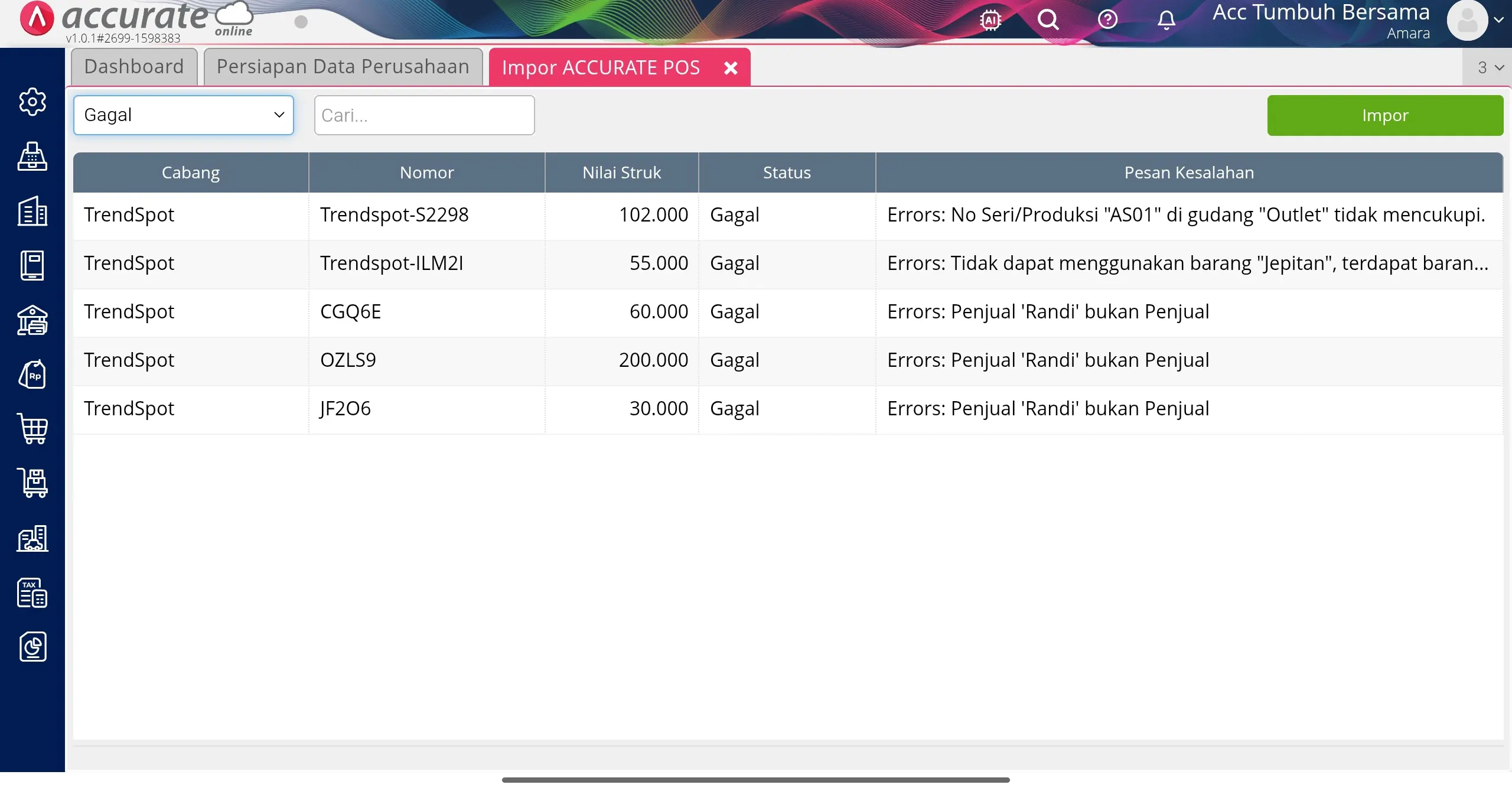1512x791 pixels.
Task: Click the Accurate Online logo
Action: tap(136, 20)
